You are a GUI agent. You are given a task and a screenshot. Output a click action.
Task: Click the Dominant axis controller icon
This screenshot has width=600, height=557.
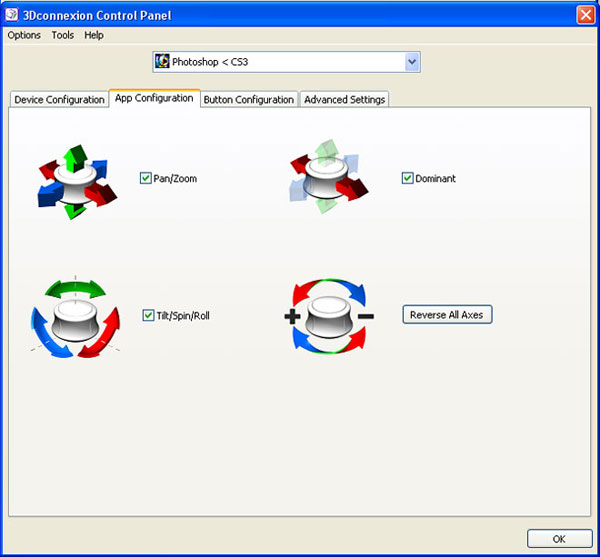point(328,177)
